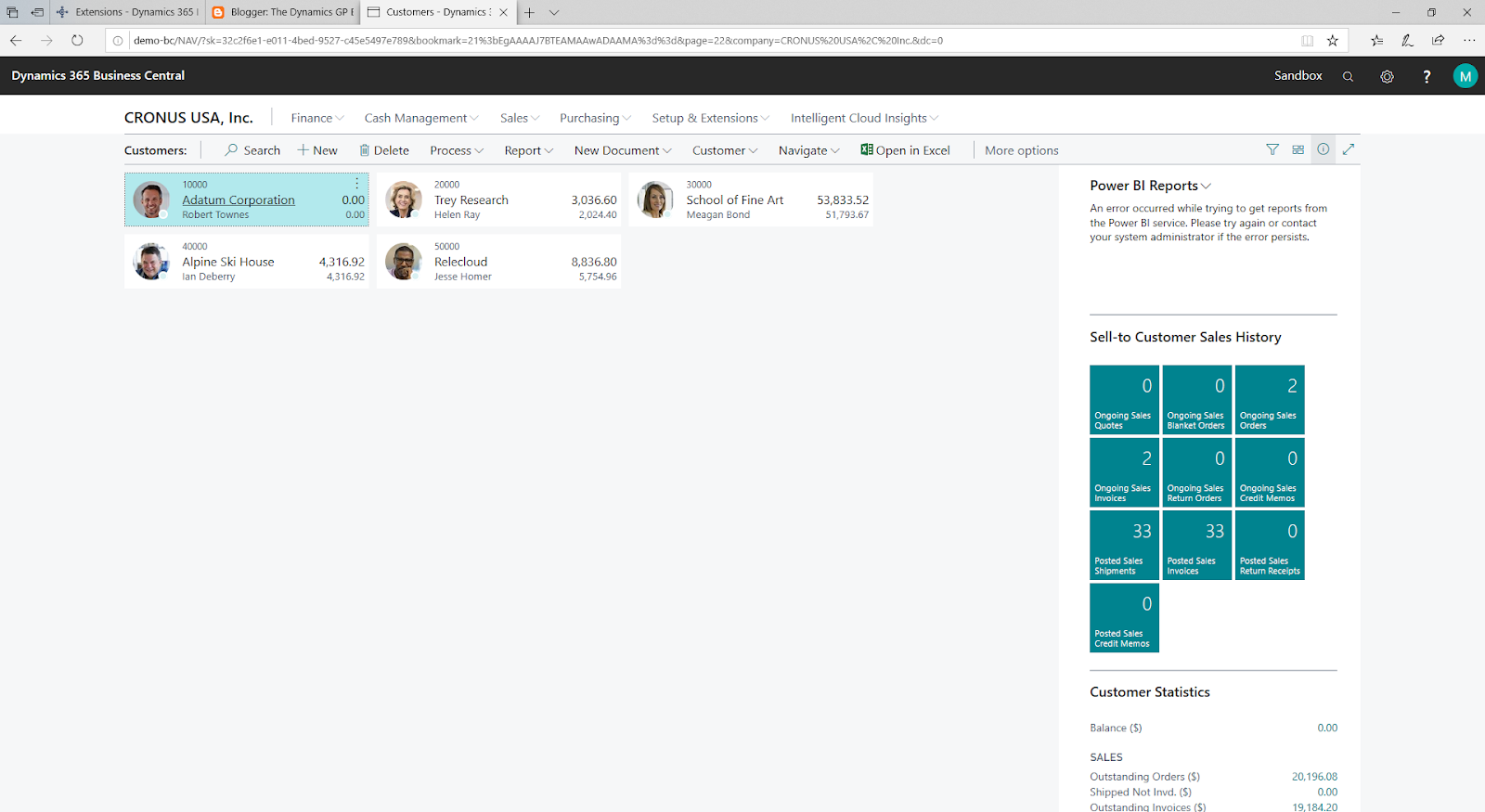Expand the Setup & Extensions menu
The width and height of the screenshot is (1485, 812).
pos(711,118)
